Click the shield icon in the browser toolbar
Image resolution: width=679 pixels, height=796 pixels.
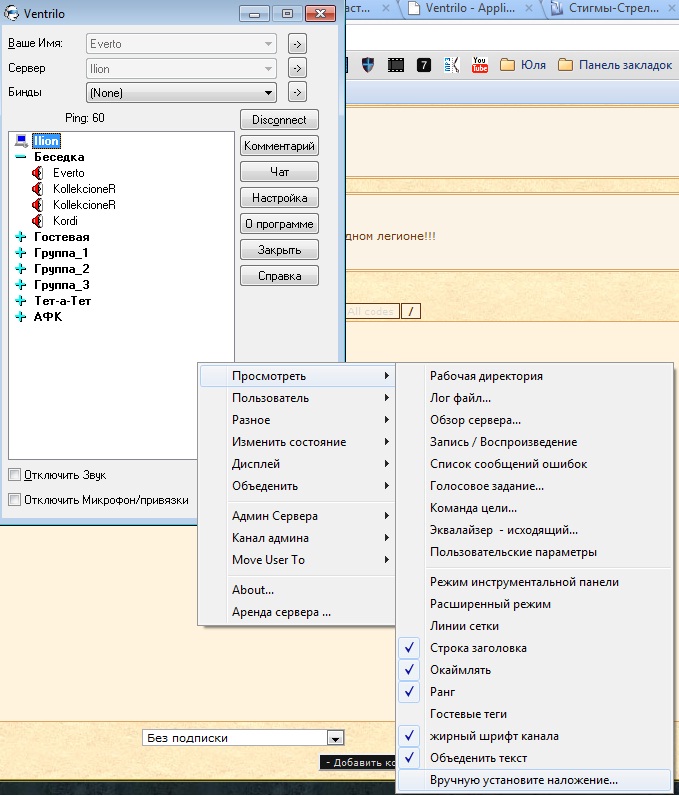point(368,65)
